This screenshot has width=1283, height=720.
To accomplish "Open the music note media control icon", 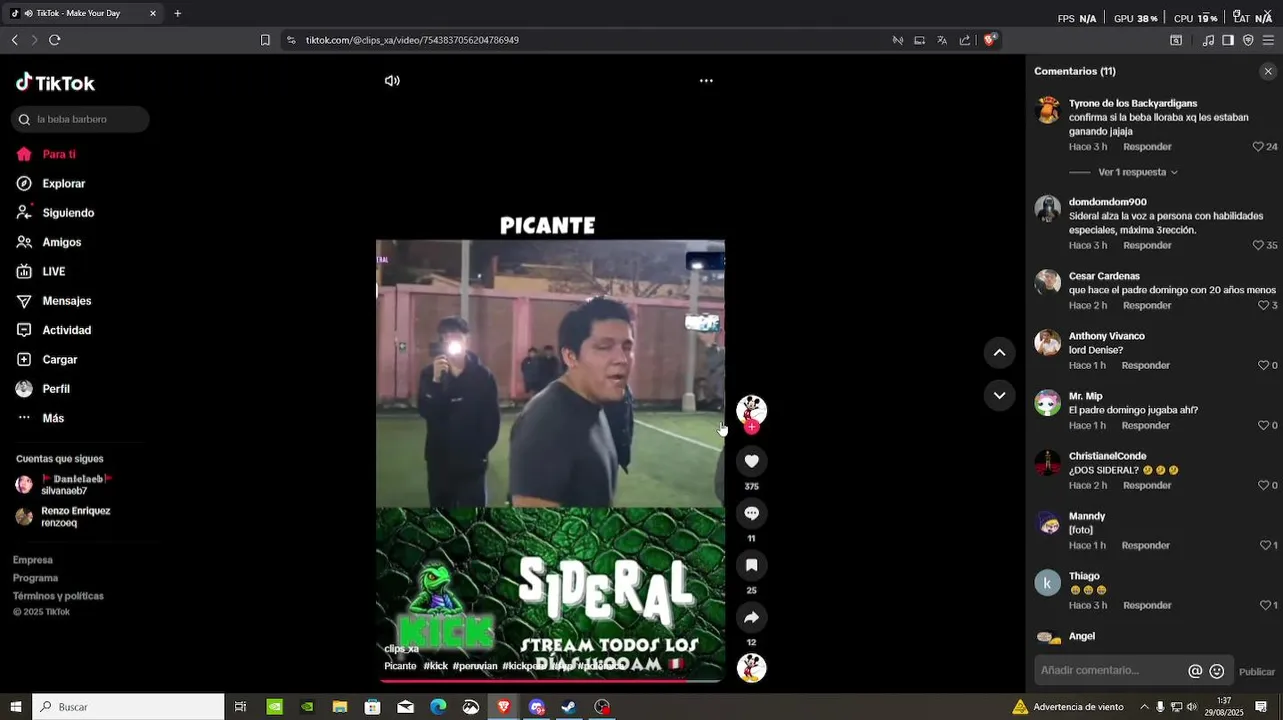I will [1208, 40].
